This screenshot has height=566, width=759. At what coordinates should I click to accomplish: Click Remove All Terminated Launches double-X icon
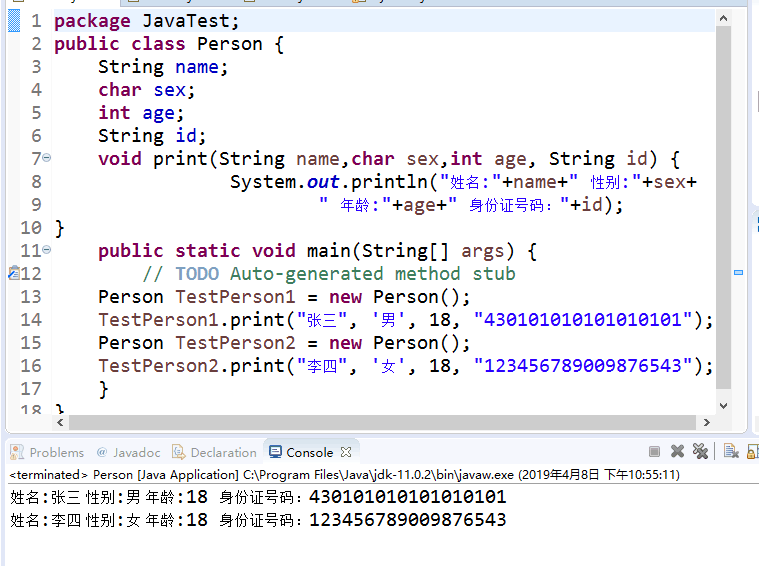click(700, 452)
